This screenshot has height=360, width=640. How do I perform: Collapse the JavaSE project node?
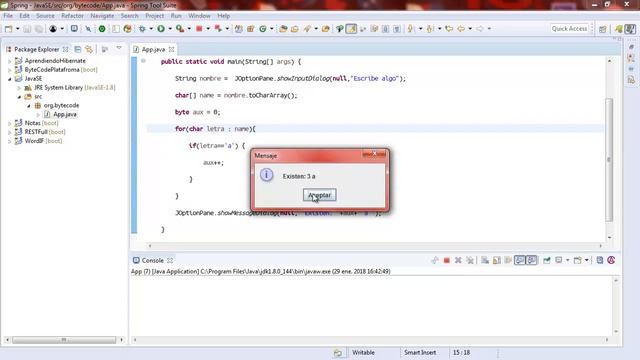9,79
